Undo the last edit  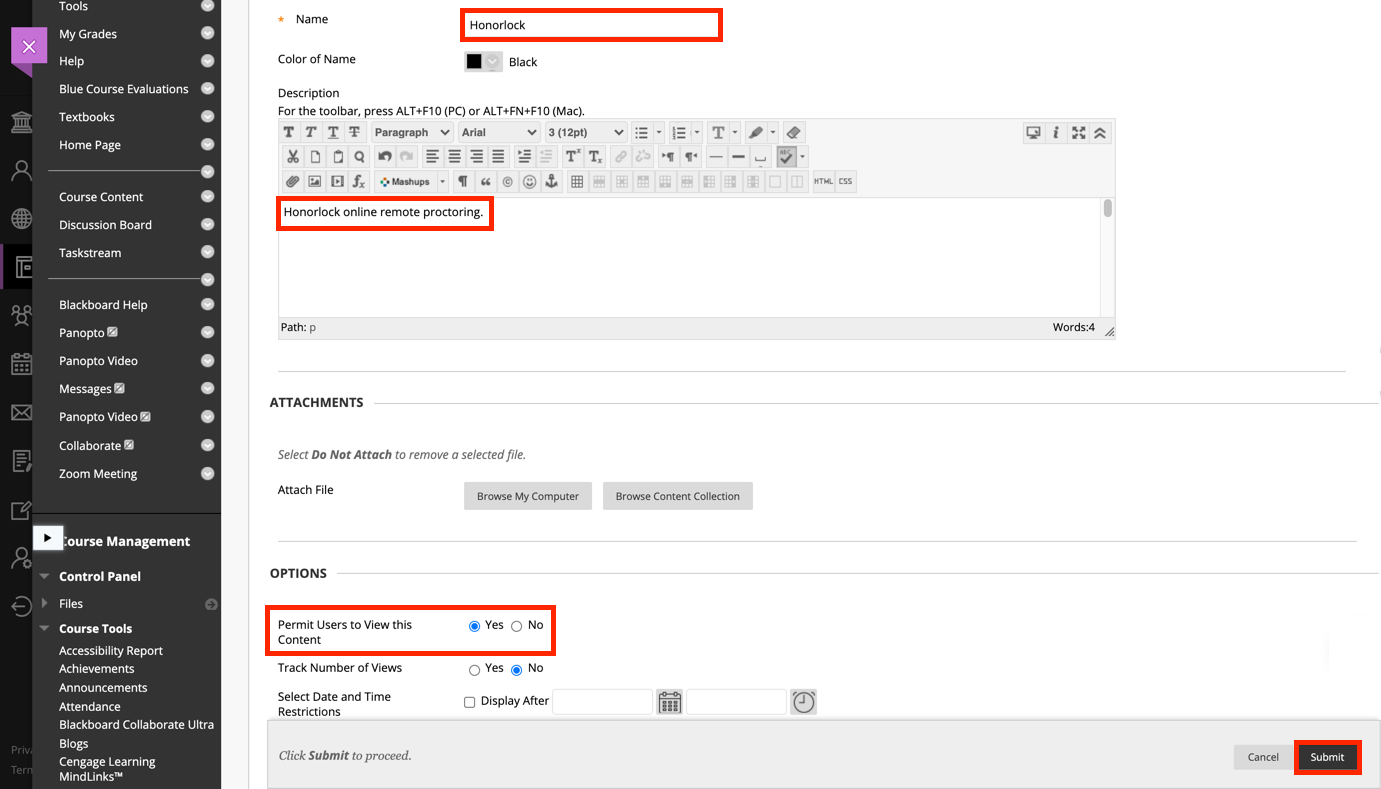(x=384, y=156)
